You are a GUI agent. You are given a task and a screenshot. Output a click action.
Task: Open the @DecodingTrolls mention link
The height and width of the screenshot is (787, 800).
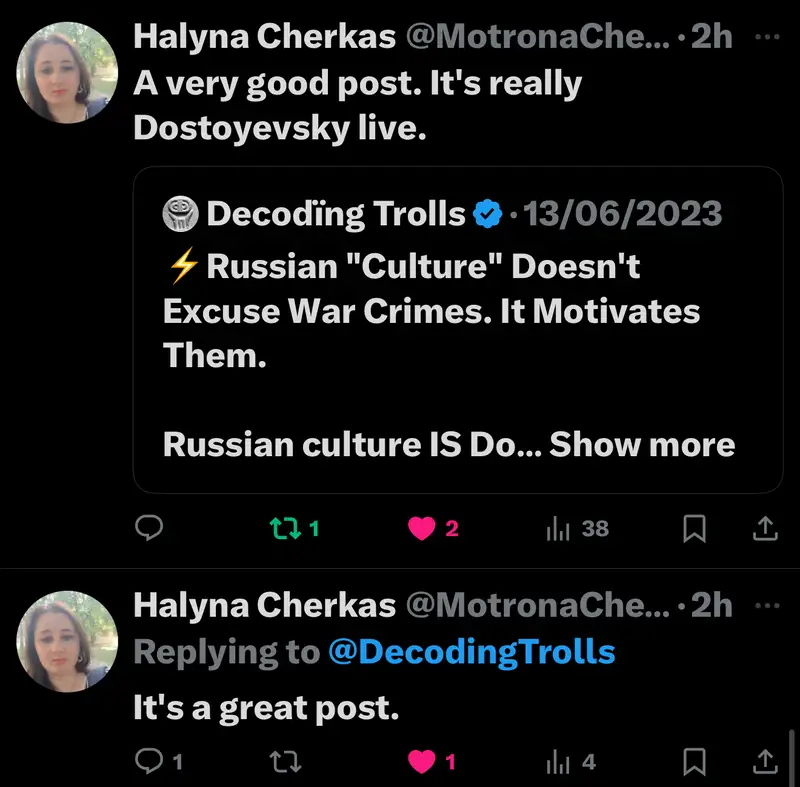pos(471,653)
